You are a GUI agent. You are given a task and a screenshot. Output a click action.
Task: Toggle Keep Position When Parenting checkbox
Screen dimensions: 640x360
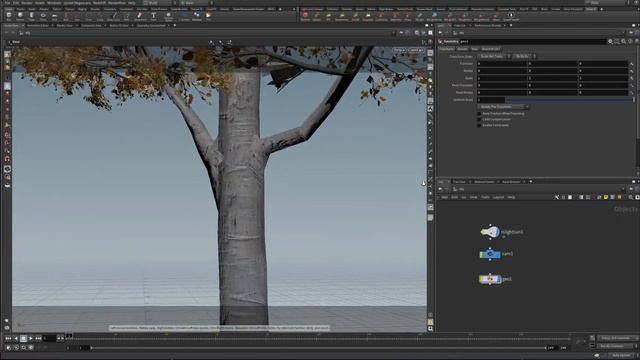coord(479,113)
